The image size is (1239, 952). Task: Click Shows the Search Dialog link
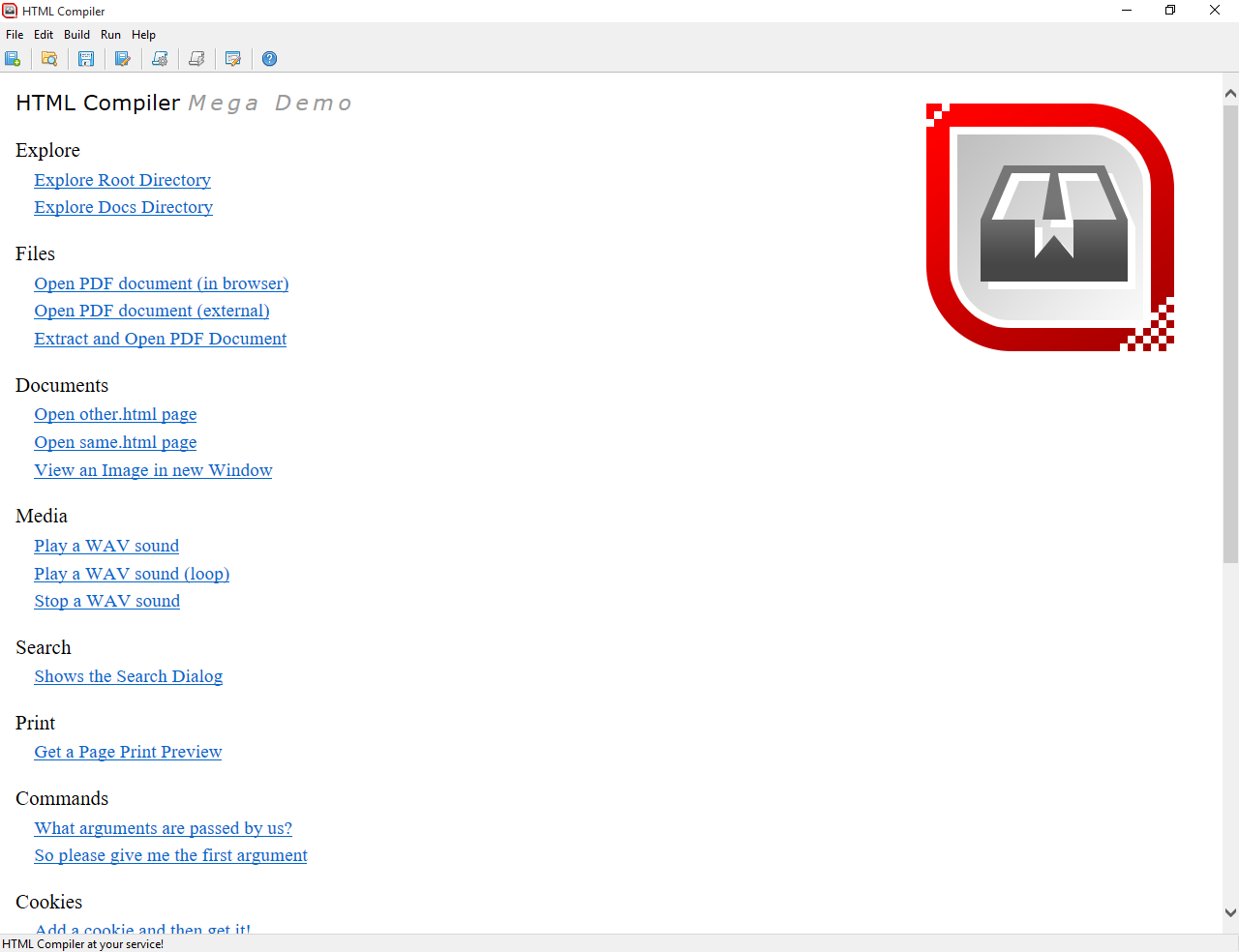pos(128,676)
